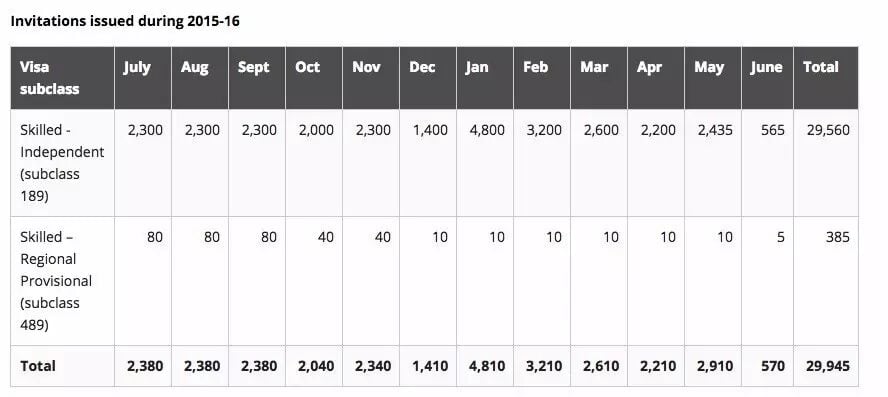
Task: Click the 3,210 Feb total cell
Action: (x=542, y=366)
